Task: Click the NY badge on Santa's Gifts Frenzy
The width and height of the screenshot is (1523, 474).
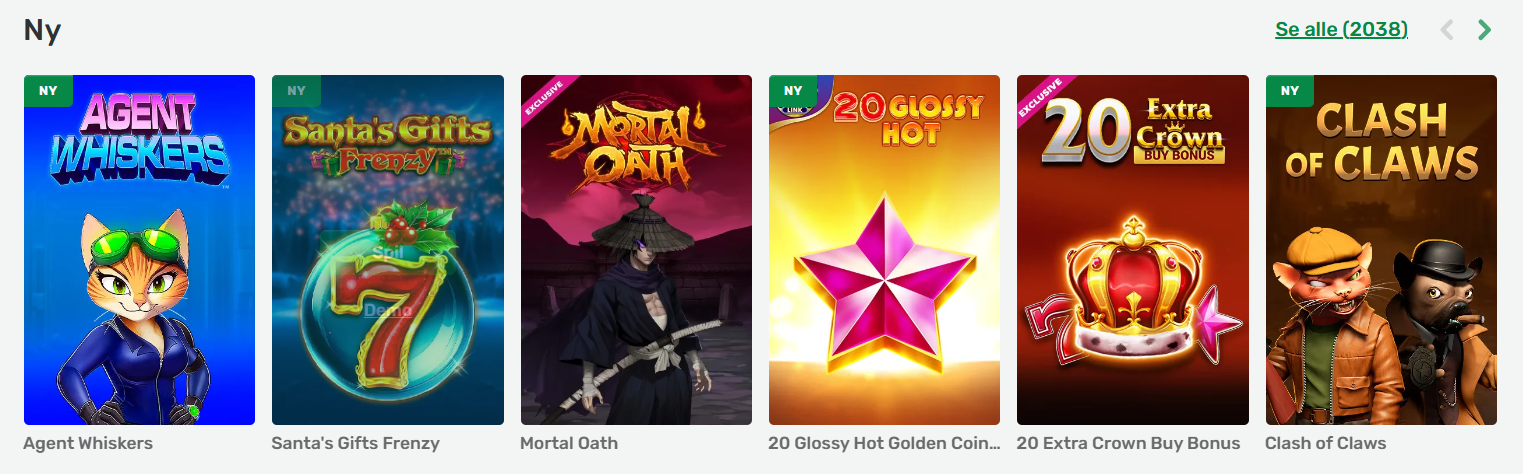Action: [x=296, y=91]
